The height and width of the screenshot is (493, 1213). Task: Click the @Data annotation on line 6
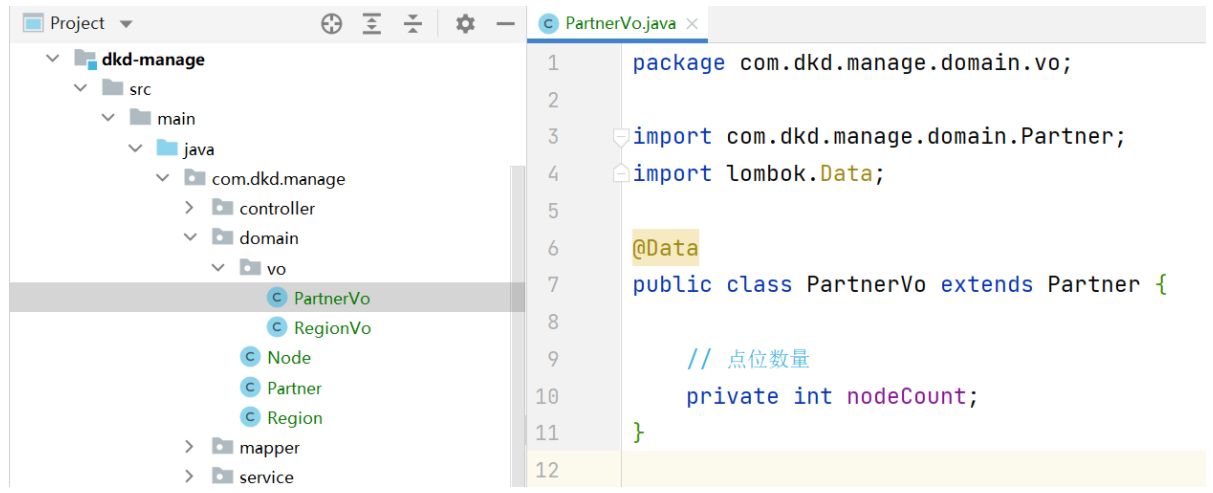(x=665, y=248)
